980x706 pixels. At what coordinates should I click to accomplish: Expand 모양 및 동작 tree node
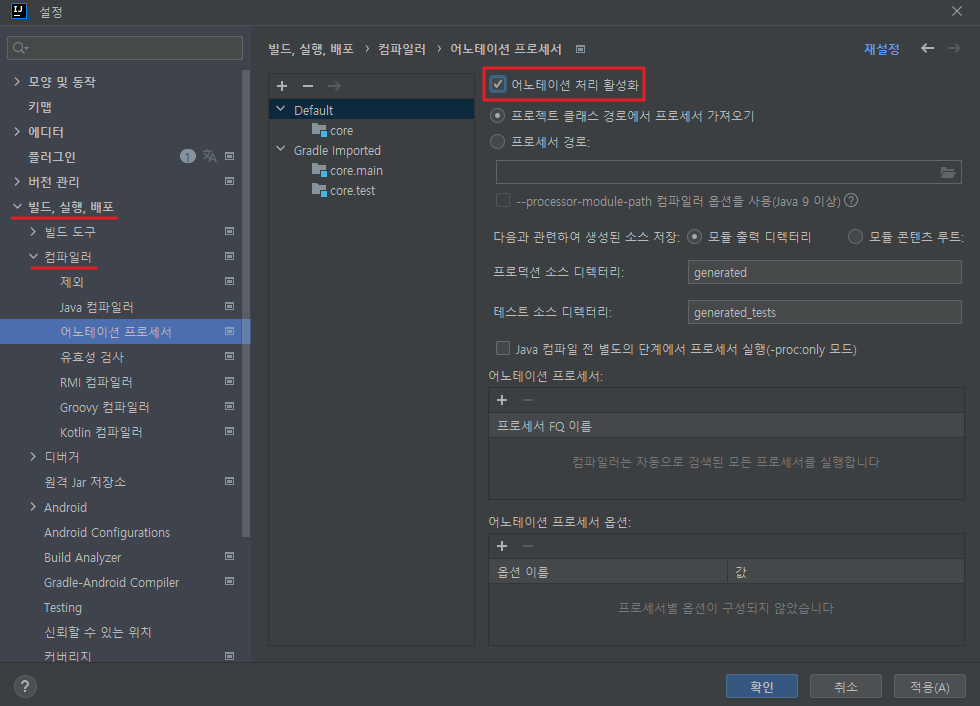[x=17, y=81]
